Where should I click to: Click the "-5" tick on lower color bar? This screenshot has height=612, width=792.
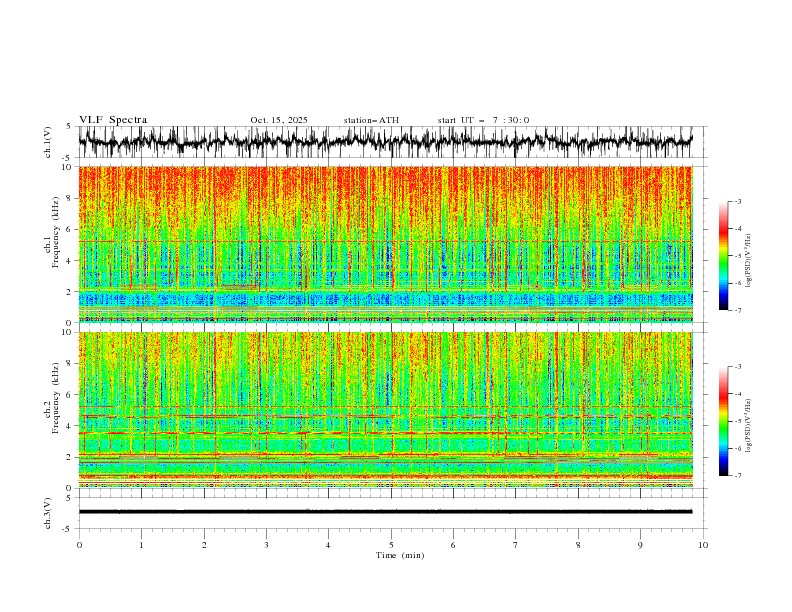(x=738, y=421)
